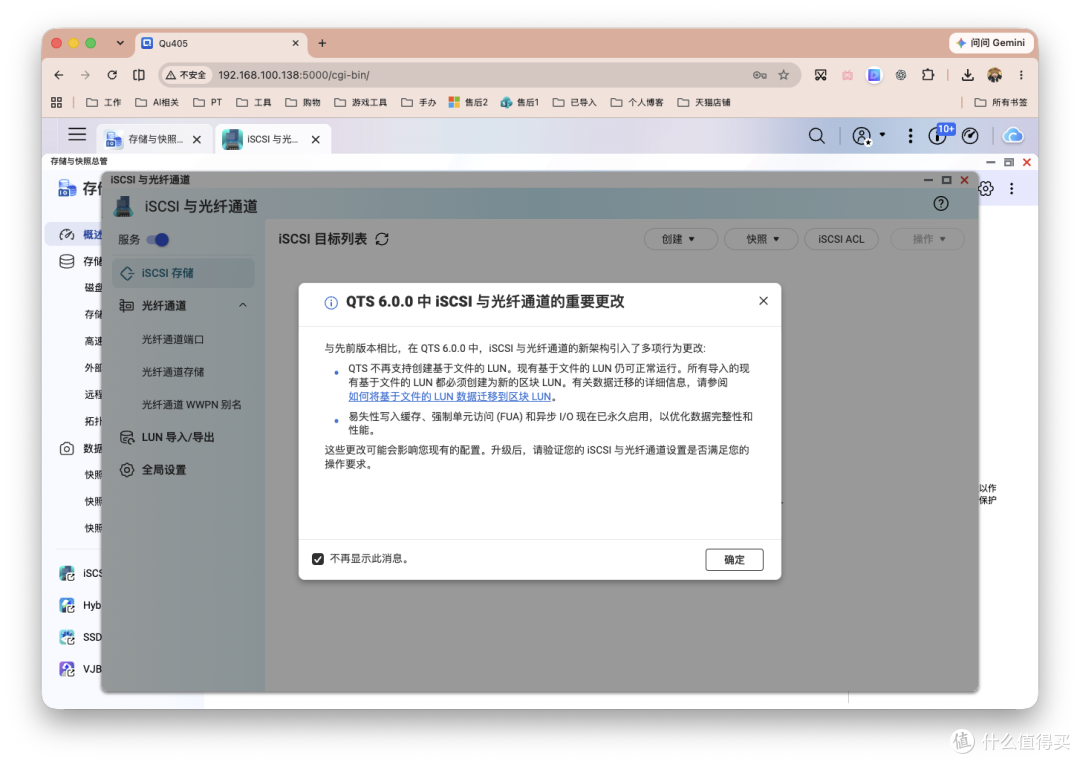
Task: Close the Qu405 browser tab
Action: [x=295, y=43]
